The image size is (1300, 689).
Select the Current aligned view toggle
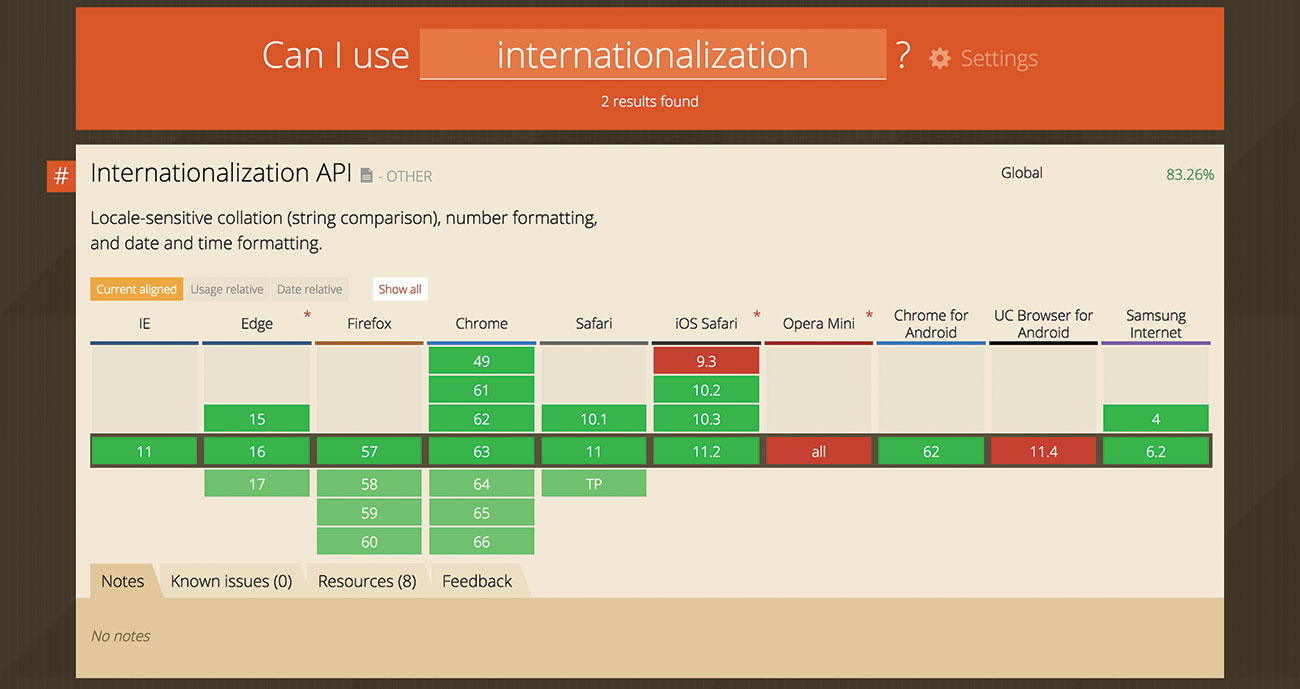[136, 288]
